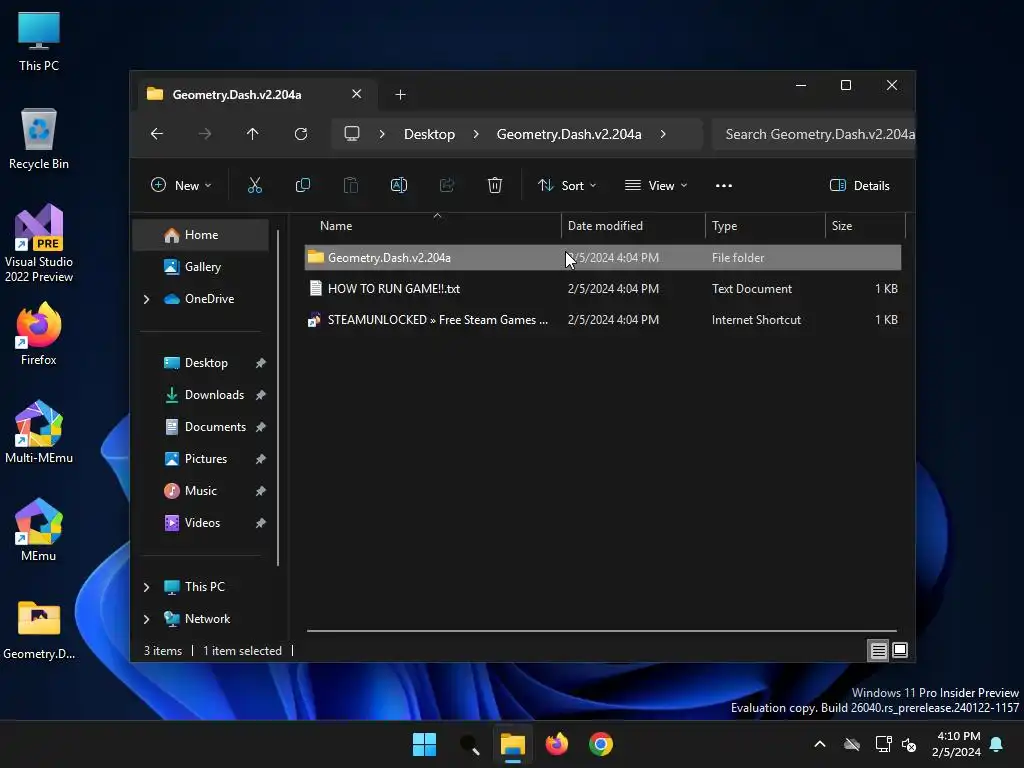Open the View dropdown
Image resolution: width=1024 pixels, height=768 pixels.
coord(656,185)
